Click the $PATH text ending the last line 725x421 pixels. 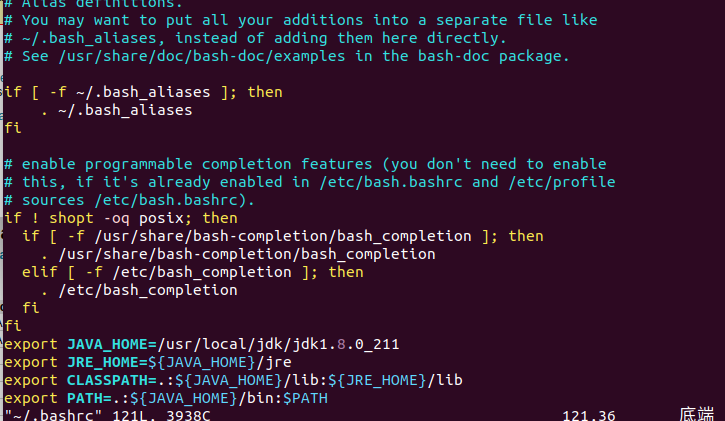(x=306, y=398)
